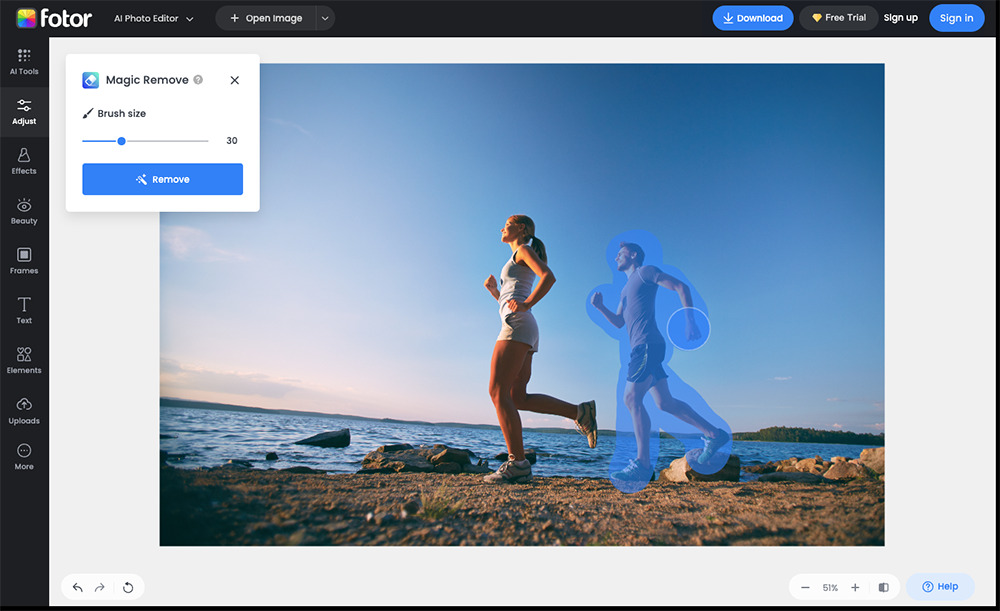Open the Beauty retouch tools
Viewport: 1000px width, 611px height.
pyautogui.click(x=23, y=210)
